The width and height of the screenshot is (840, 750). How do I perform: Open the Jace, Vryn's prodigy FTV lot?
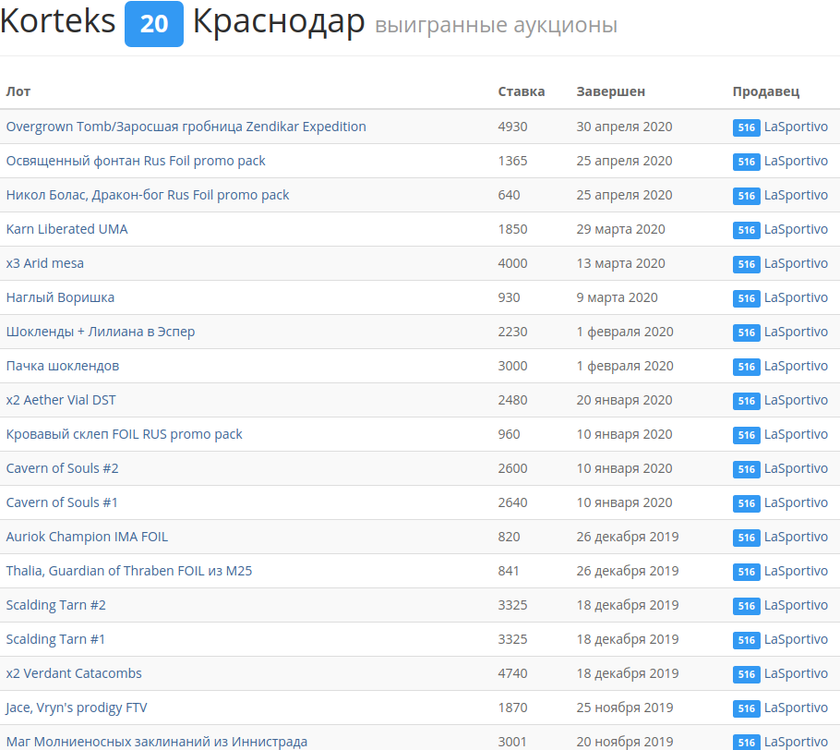pos(75,707)
